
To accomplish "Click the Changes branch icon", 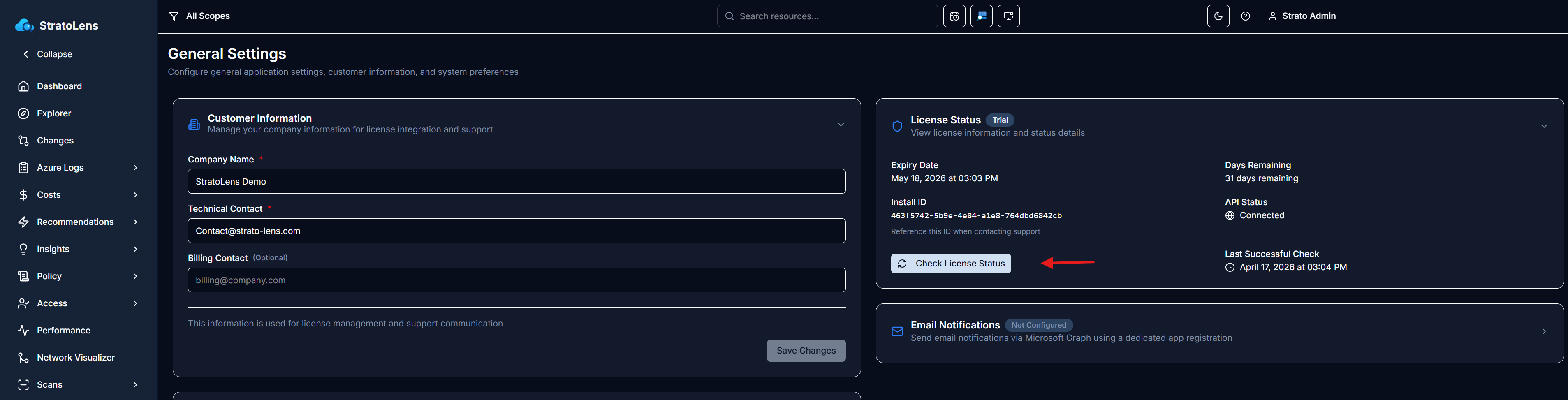I will 23,141.
